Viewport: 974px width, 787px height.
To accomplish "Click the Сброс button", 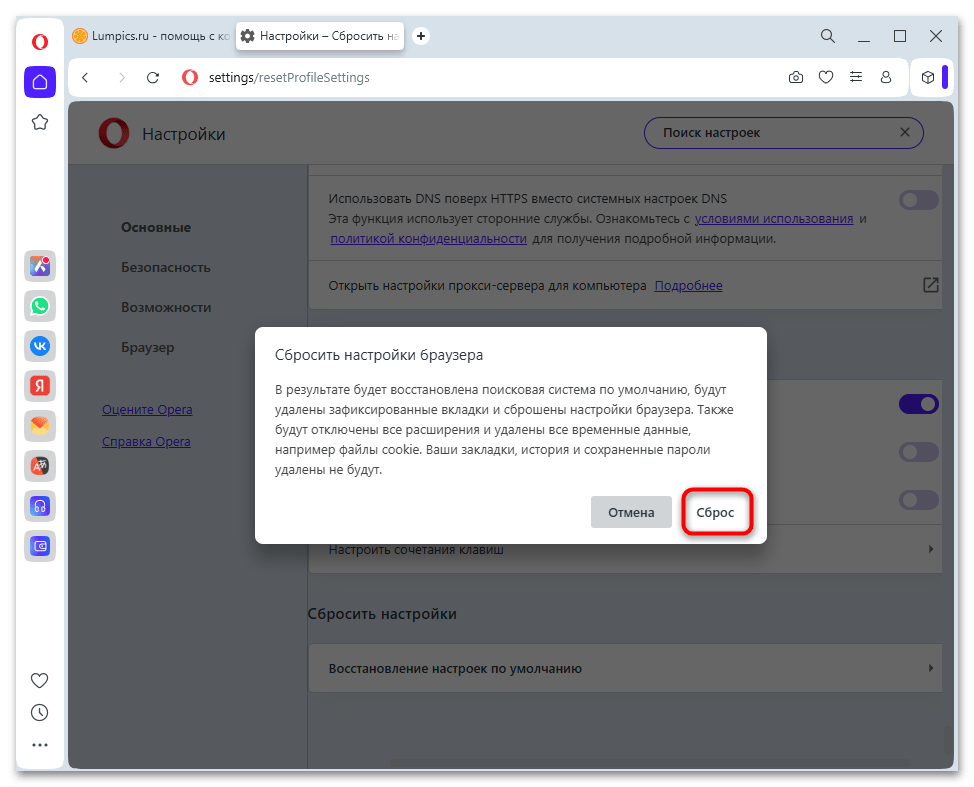I will point(716,512).
